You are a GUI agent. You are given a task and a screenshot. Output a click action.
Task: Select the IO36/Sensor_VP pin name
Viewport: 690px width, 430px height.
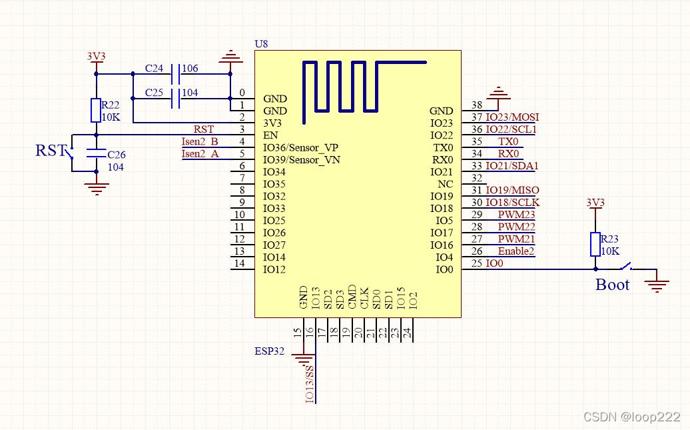(x=301, y=148)
